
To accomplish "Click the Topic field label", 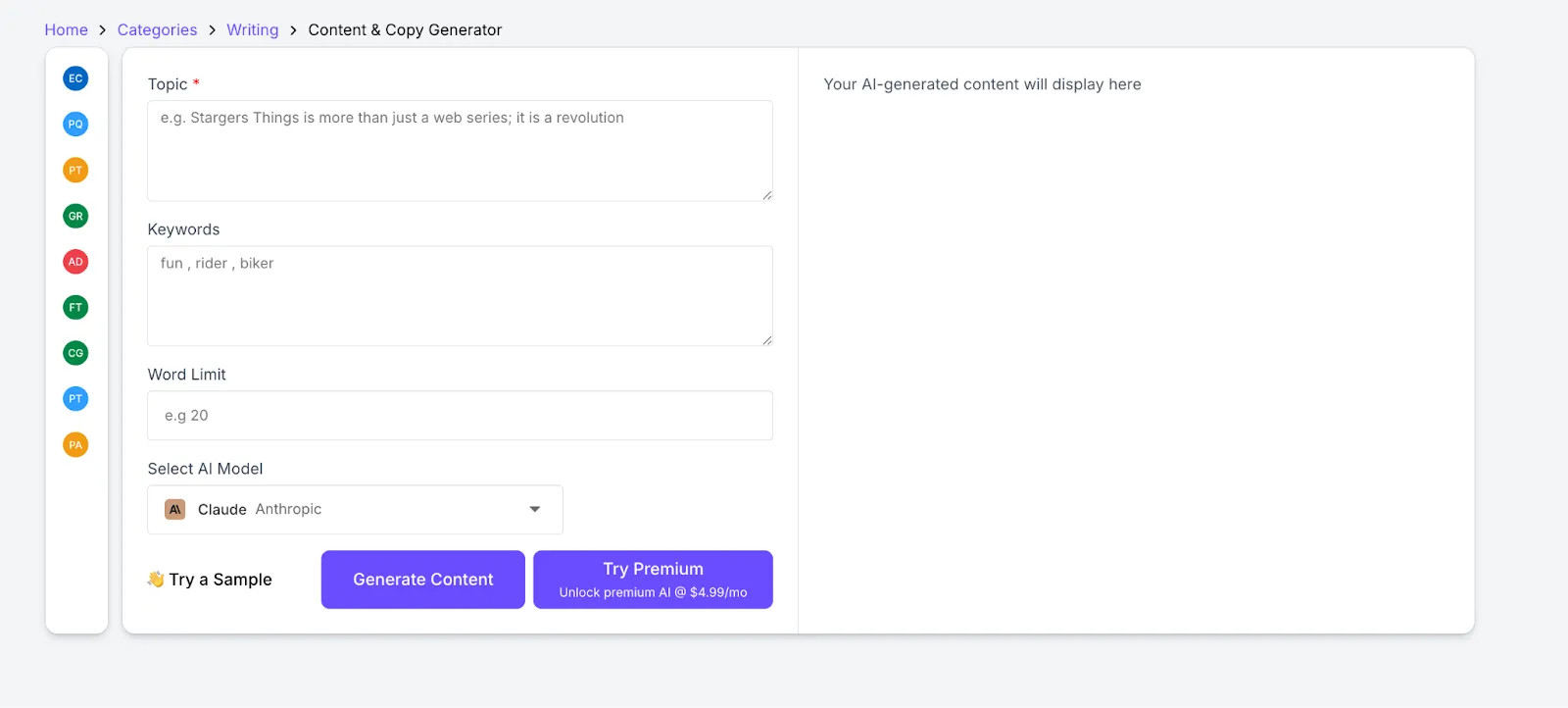I will click(x=168, y=84).
